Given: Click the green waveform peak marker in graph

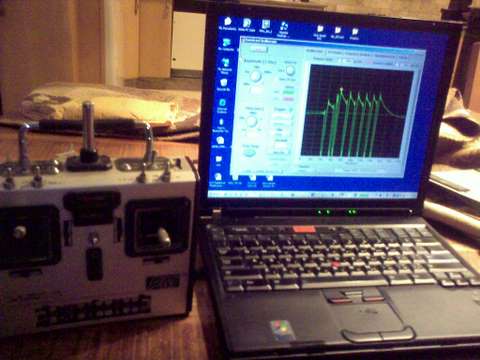Looking at the screenshot, I should click(x=341, y=89).
